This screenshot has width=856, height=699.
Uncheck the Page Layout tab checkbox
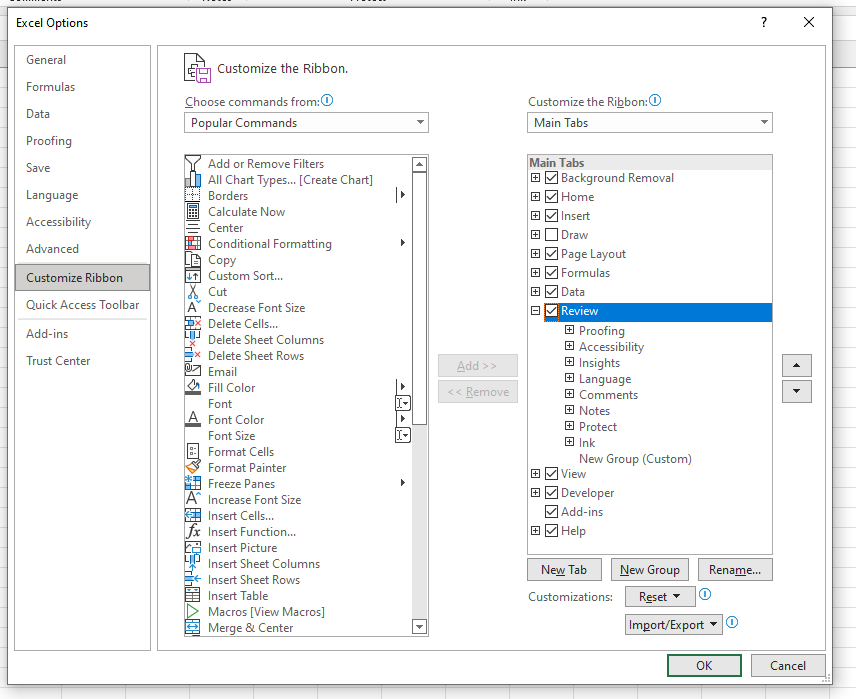point(551,254)
